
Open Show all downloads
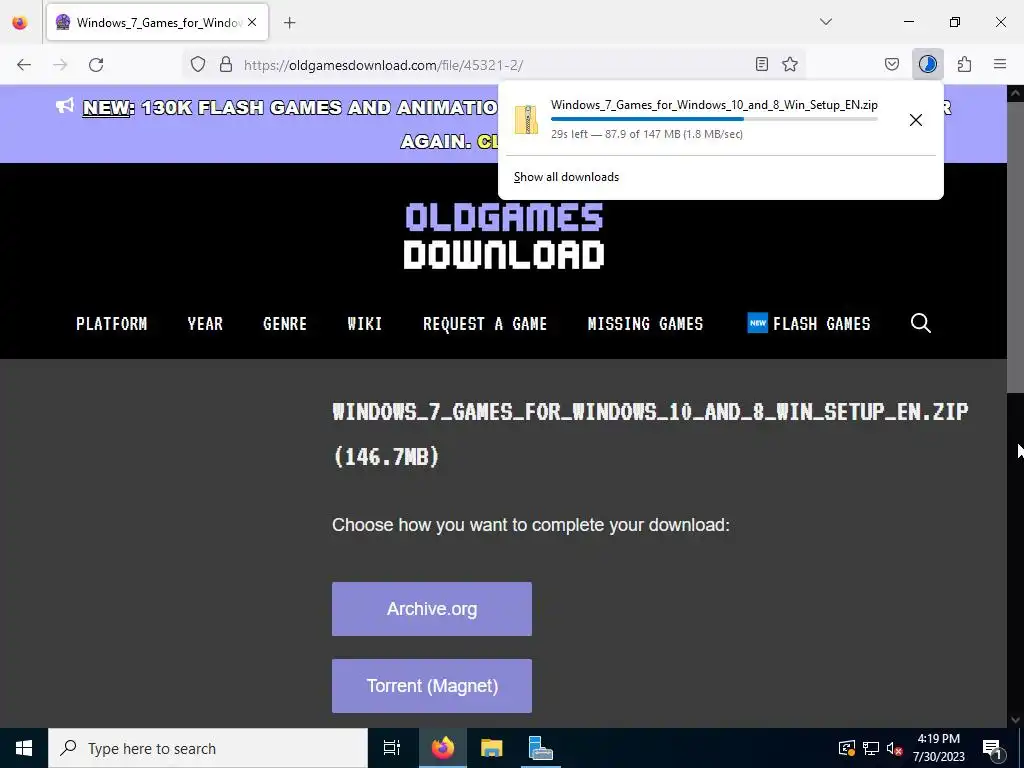(x=566, y=177)
